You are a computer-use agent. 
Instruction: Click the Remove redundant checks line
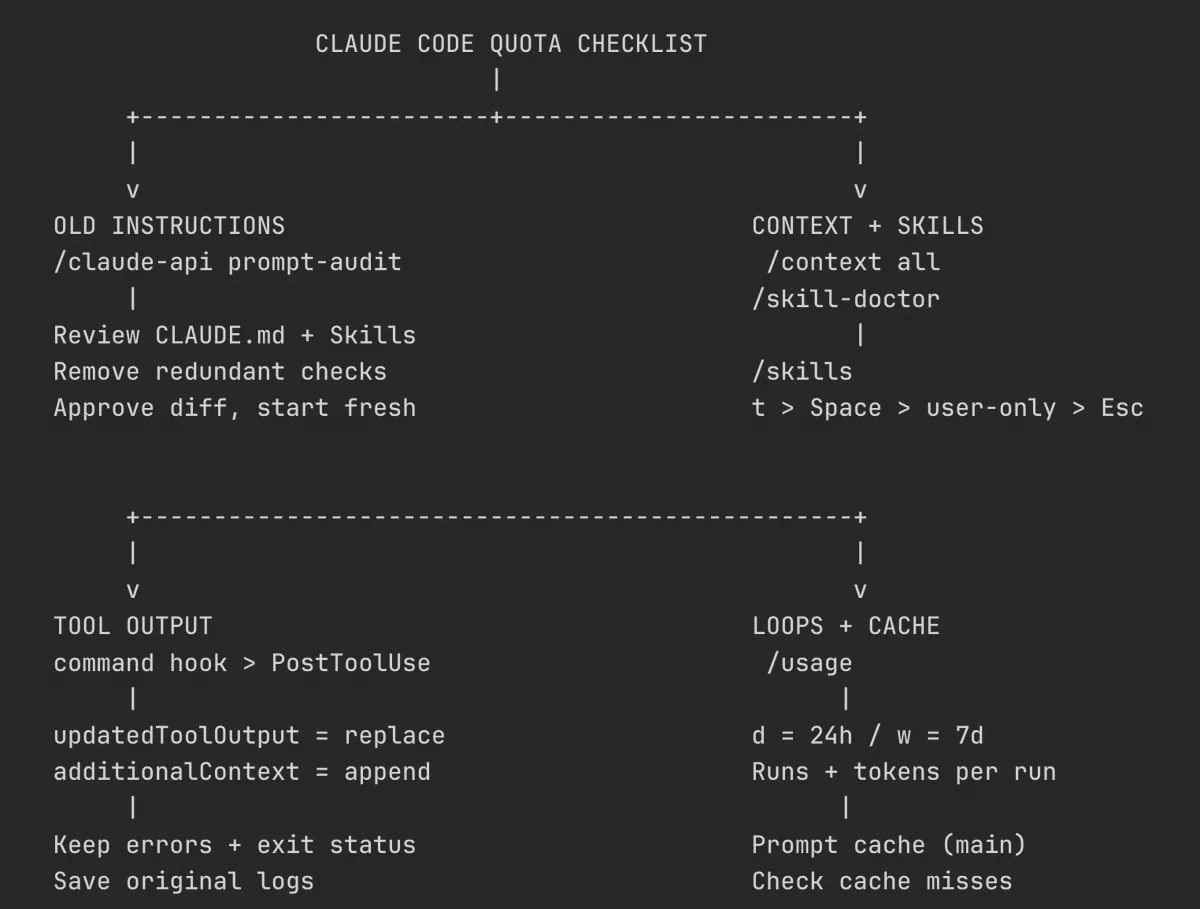pos(220,371)
